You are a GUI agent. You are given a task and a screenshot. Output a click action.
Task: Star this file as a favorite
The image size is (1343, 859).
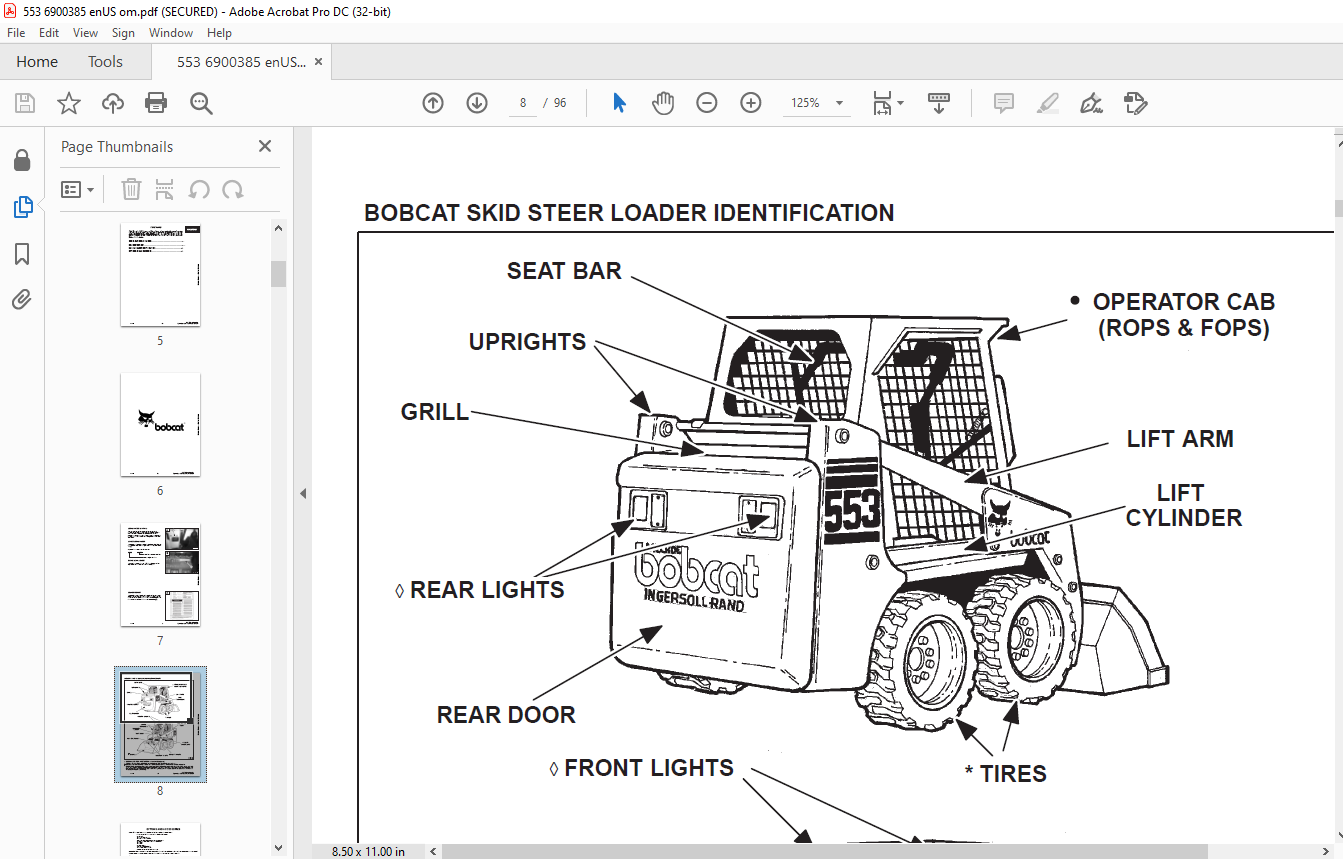click(68, 103)
